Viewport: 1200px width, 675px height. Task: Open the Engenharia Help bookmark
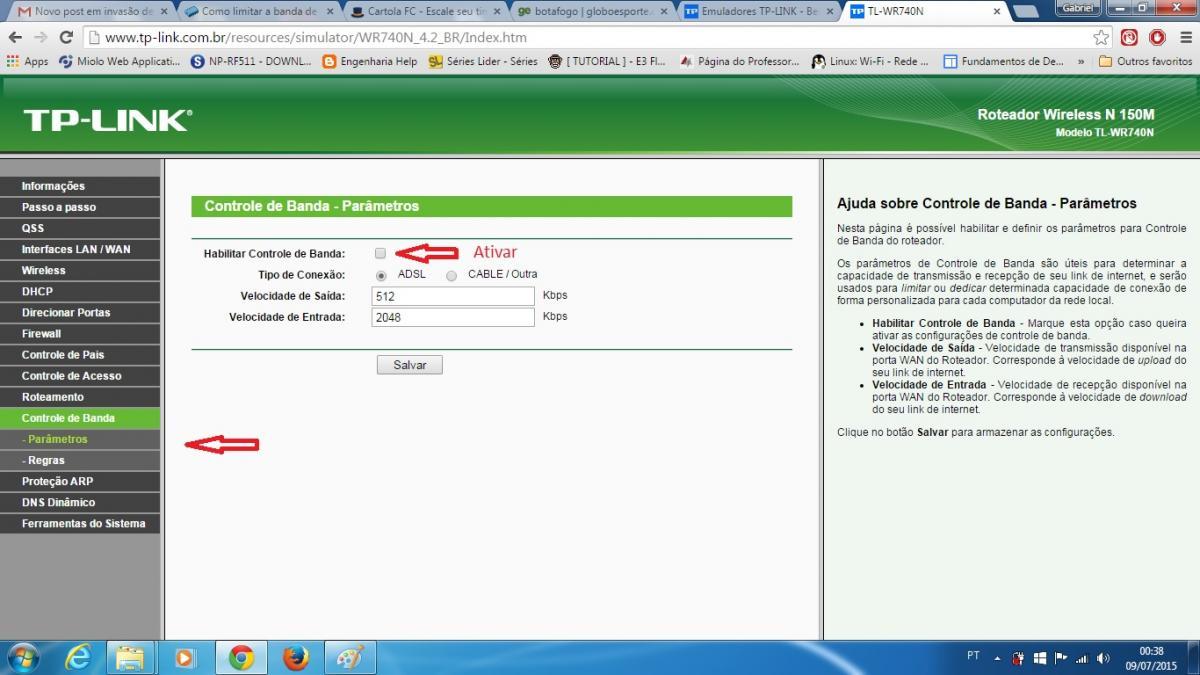[x=370, y=61]
